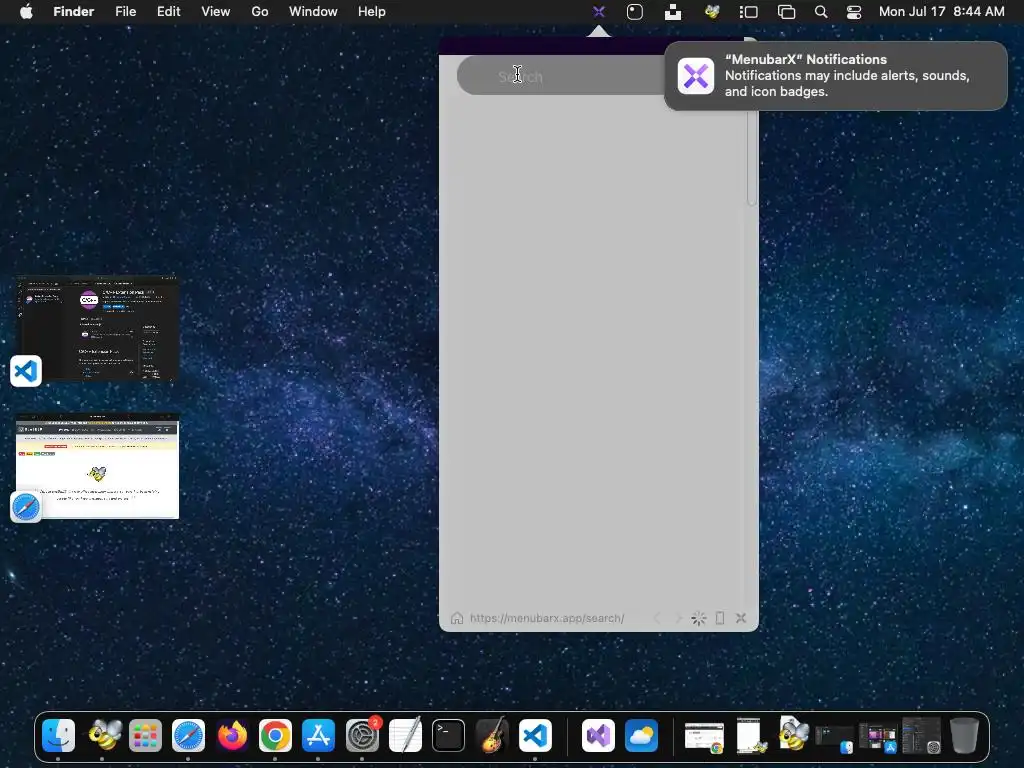Select the Safari Stage Manager thumbnail
Image resolution: width=1024 pixels, height=768 pixels.
97,466
